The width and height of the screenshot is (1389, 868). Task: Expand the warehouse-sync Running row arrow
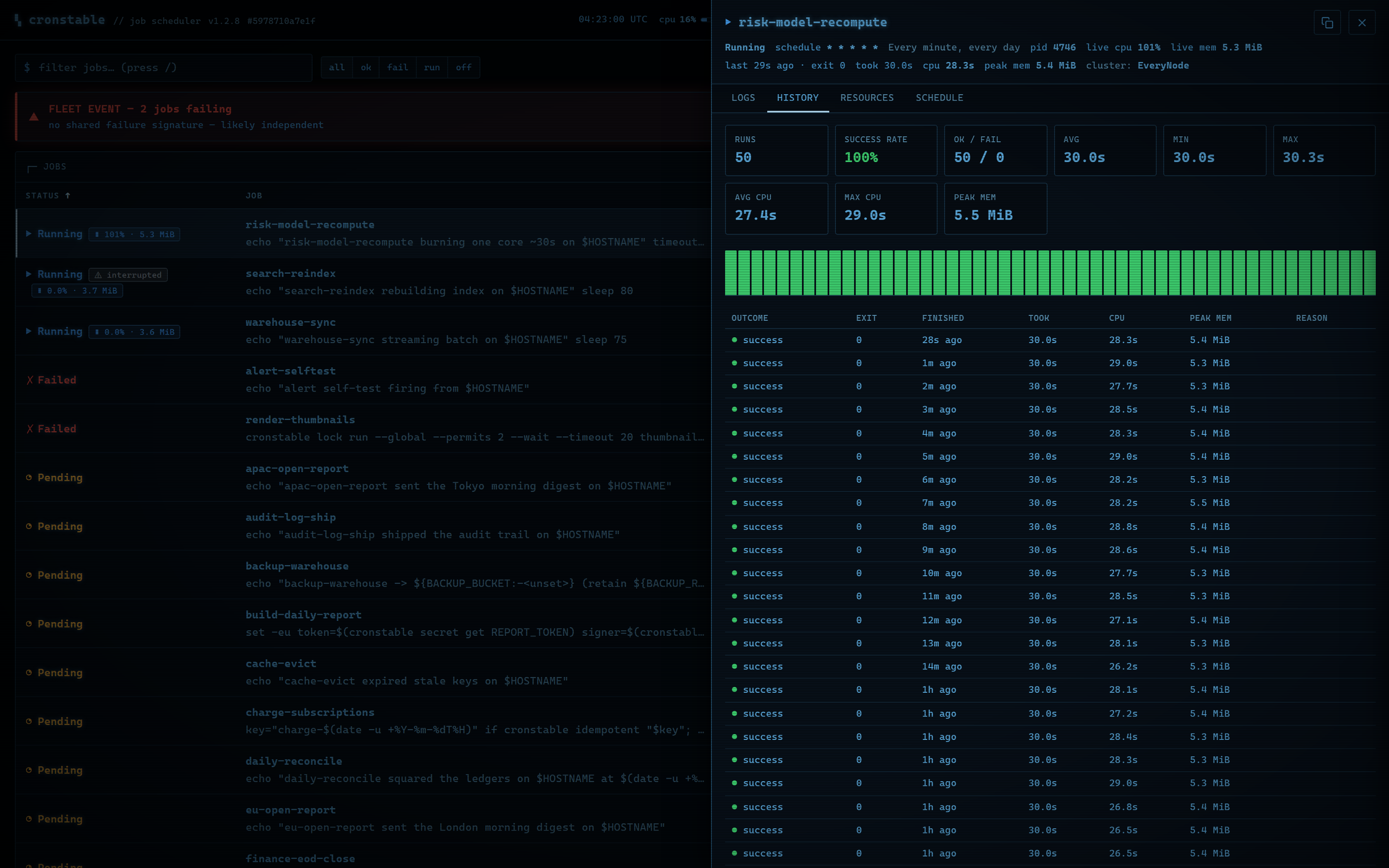pos(29,331)
